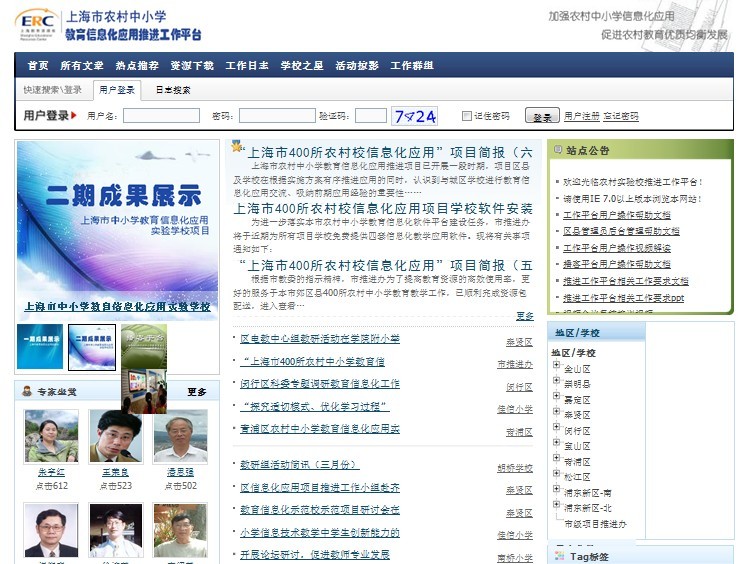Click the 更多 link in 专家坐堂 panel
The image size is (750, 564).
(x=196, y=391)
